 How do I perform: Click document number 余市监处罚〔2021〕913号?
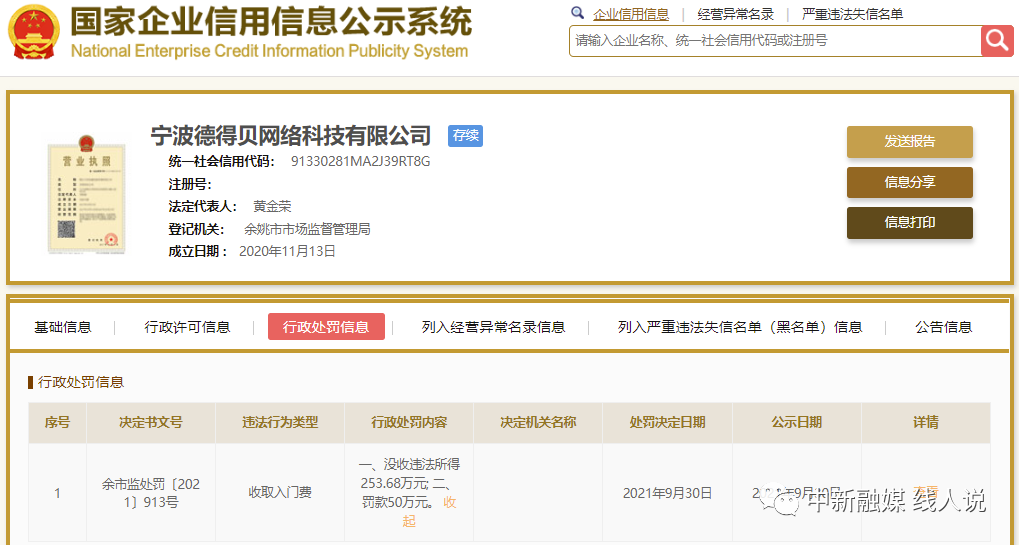coord(151,493)
